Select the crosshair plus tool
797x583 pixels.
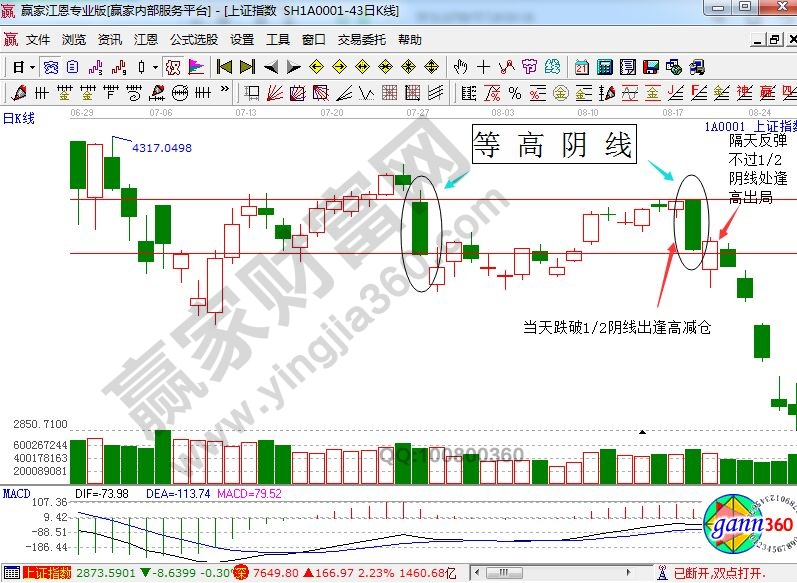click(x=483, y=67)
